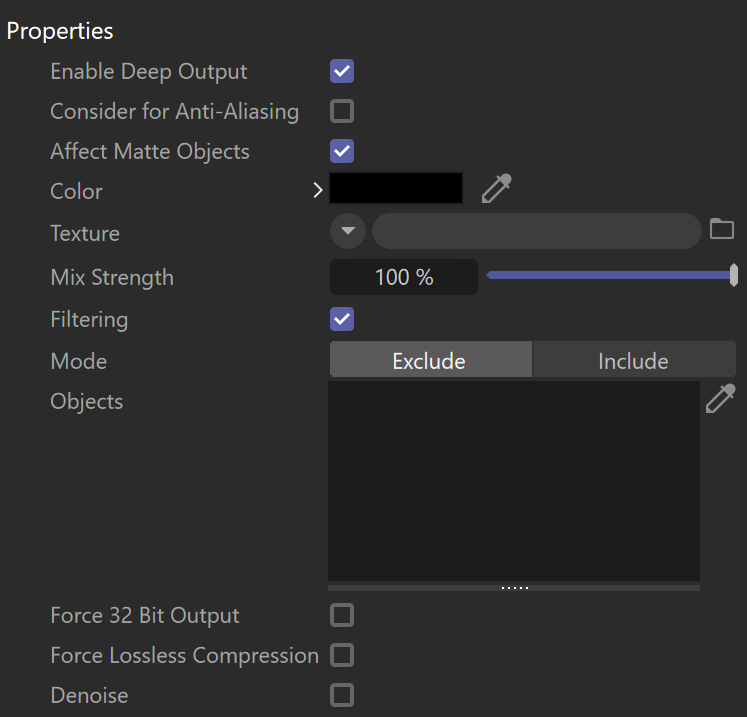Select the Exclude mode
This screenshot has width=747, height=717.
pyautogui.click(x=431, y=360)
